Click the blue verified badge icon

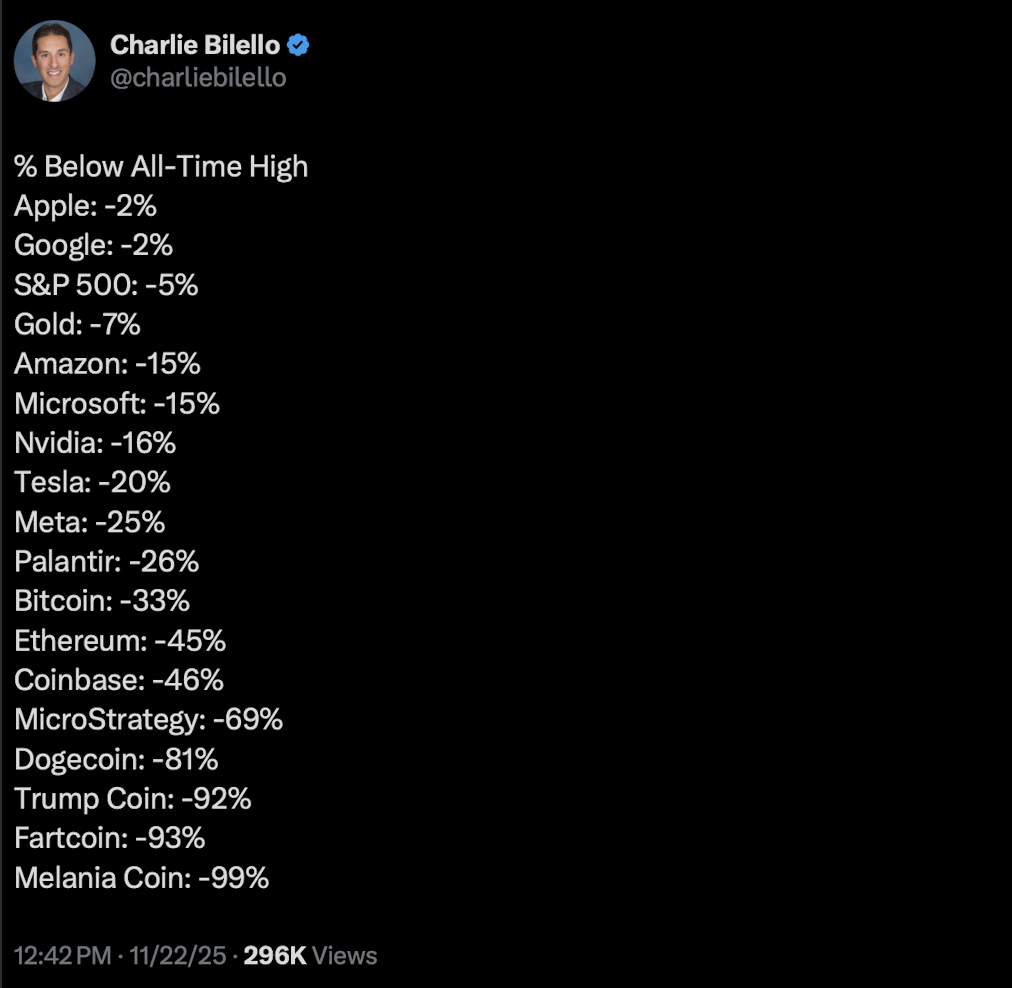point(298,45)
